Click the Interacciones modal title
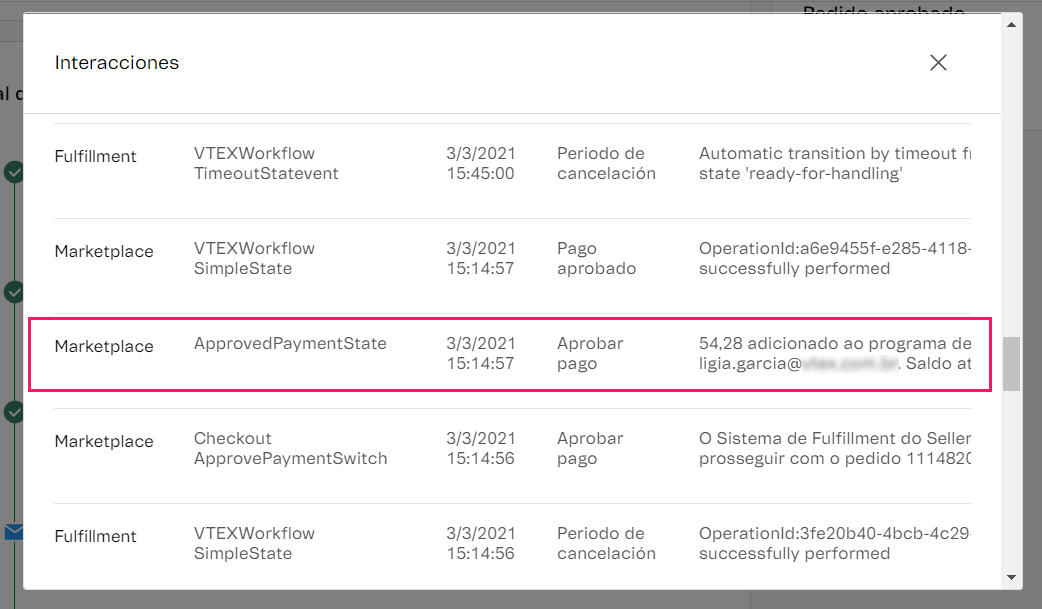This screenshot has height=609, width=1042. point(116,62)
